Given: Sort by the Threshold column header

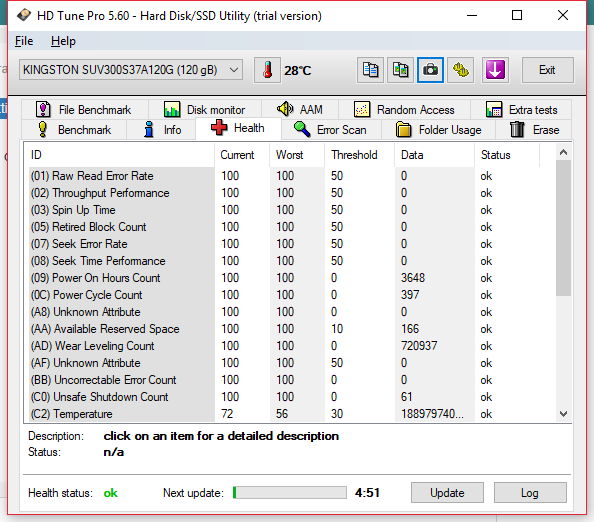Looking at the screenshot, I should pyautogui.click(x=354, y=155).
